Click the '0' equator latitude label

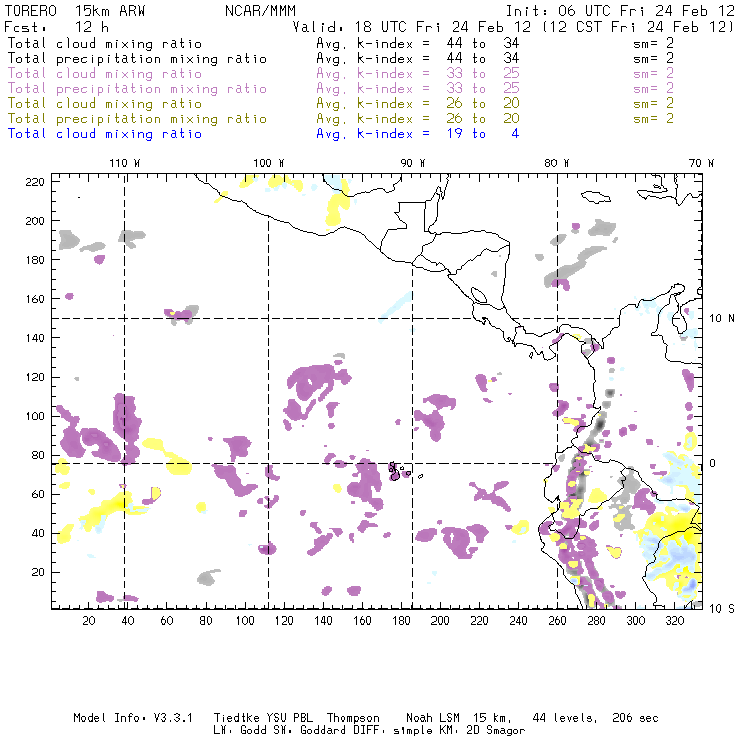pos(713,463)
